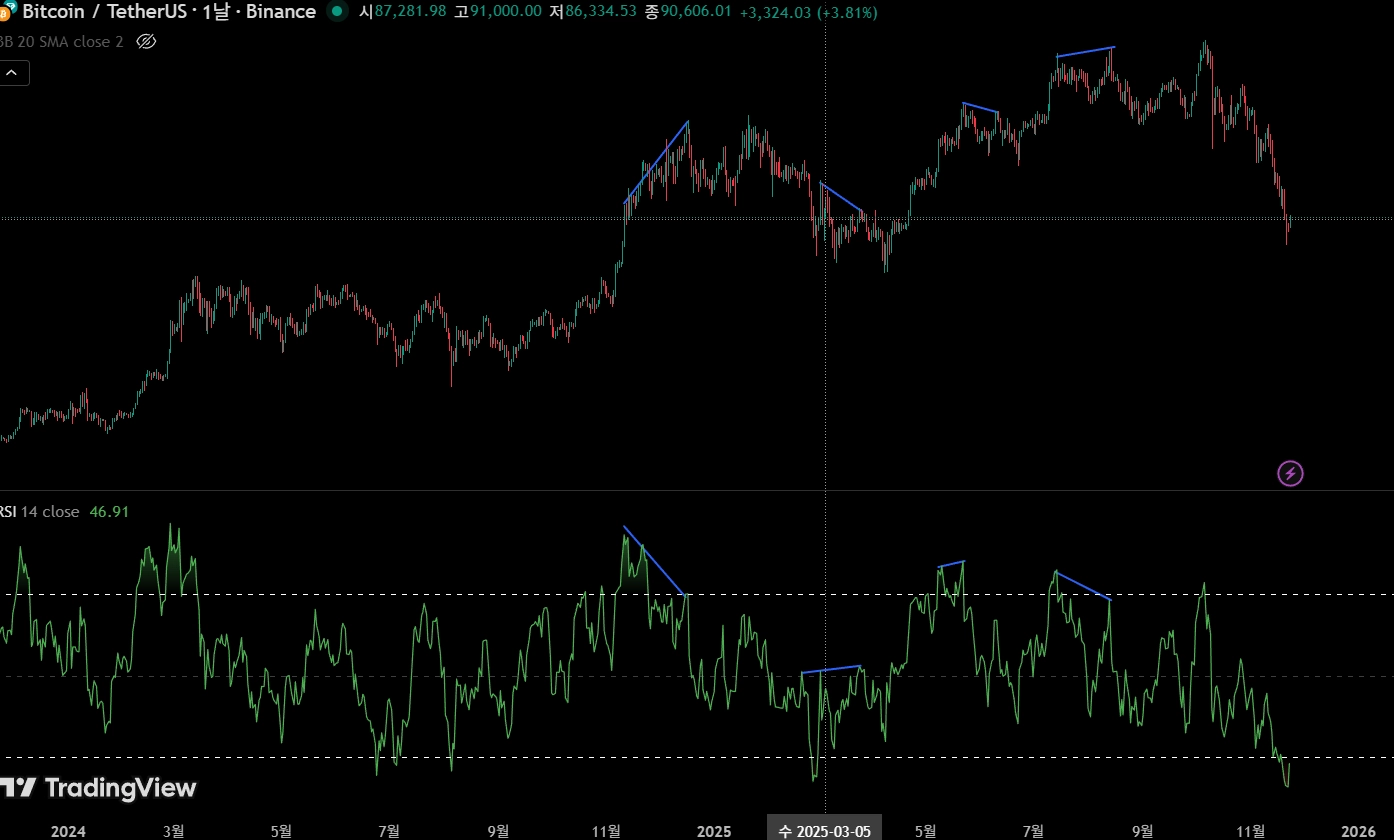Select the BB 20 SMA close 2 legend
The image size is (1394, 840).
coord(62,42)
